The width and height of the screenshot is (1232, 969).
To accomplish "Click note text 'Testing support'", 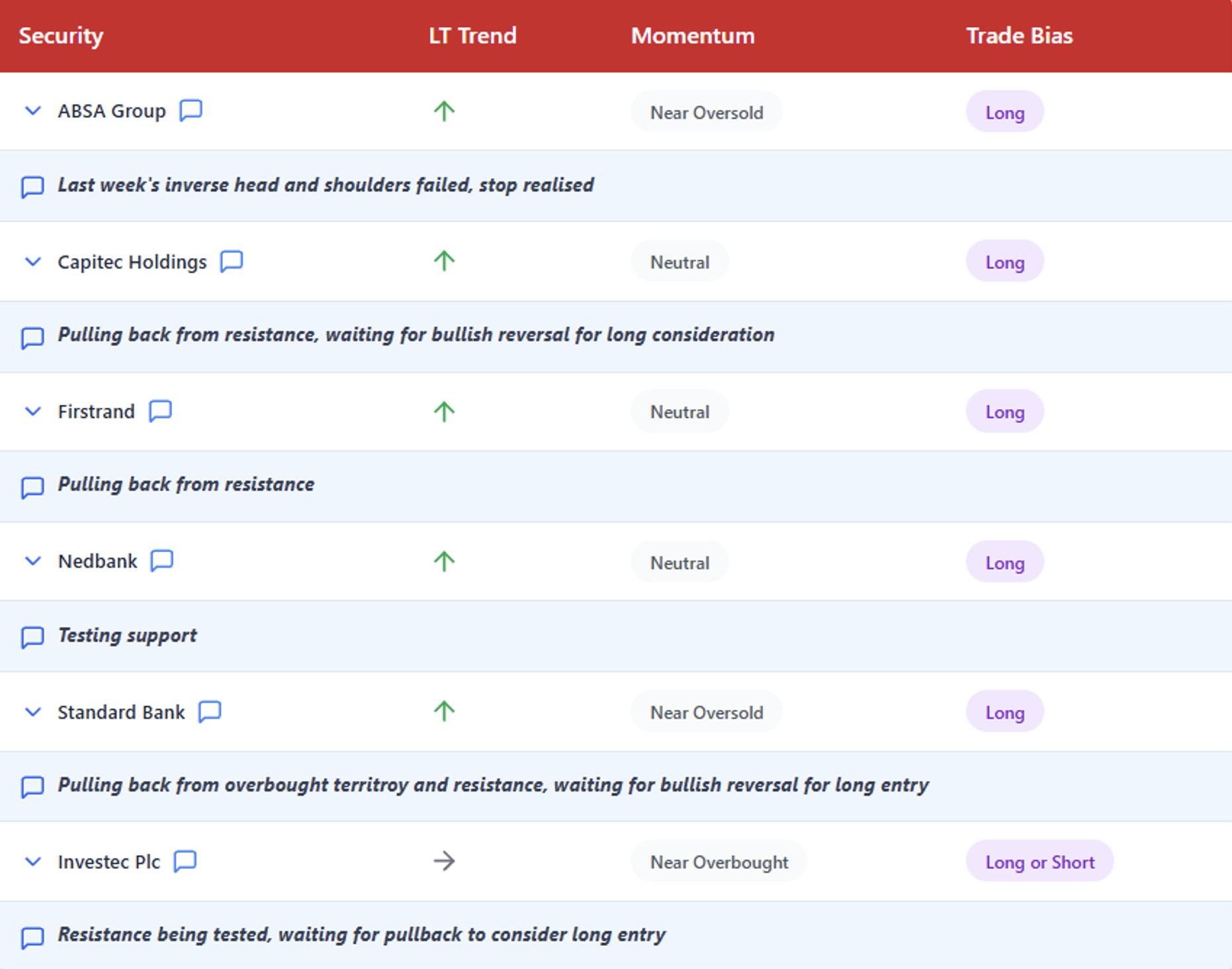I will click(127, 635).
